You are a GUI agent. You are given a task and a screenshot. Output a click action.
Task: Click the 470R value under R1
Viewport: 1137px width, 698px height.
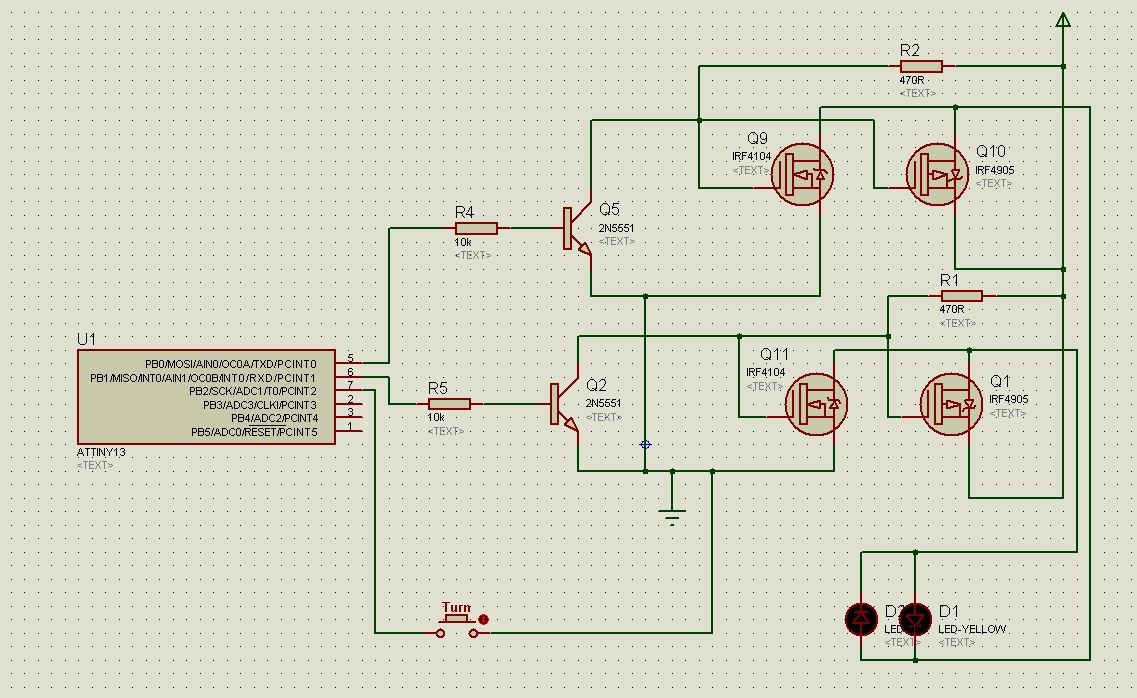click(x=951, y=309)
